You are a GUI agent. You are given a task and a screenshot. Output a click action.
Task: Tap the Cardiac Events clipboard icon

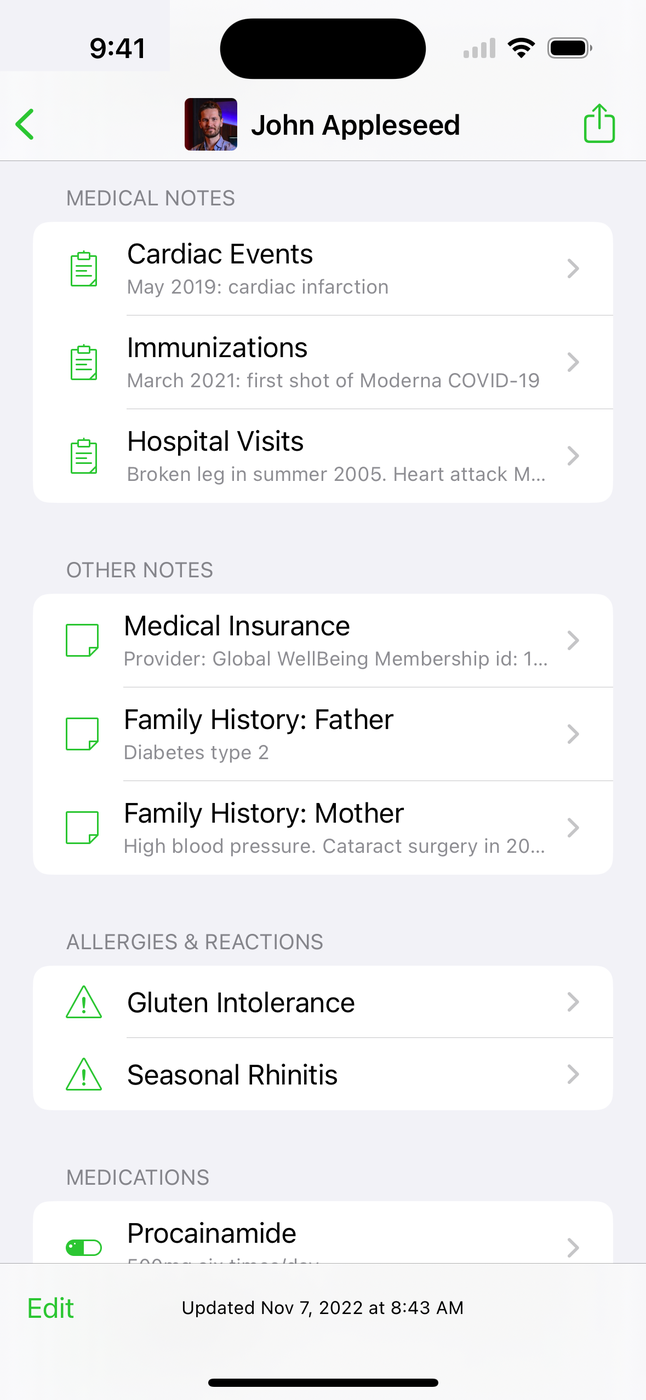point(84,269)
